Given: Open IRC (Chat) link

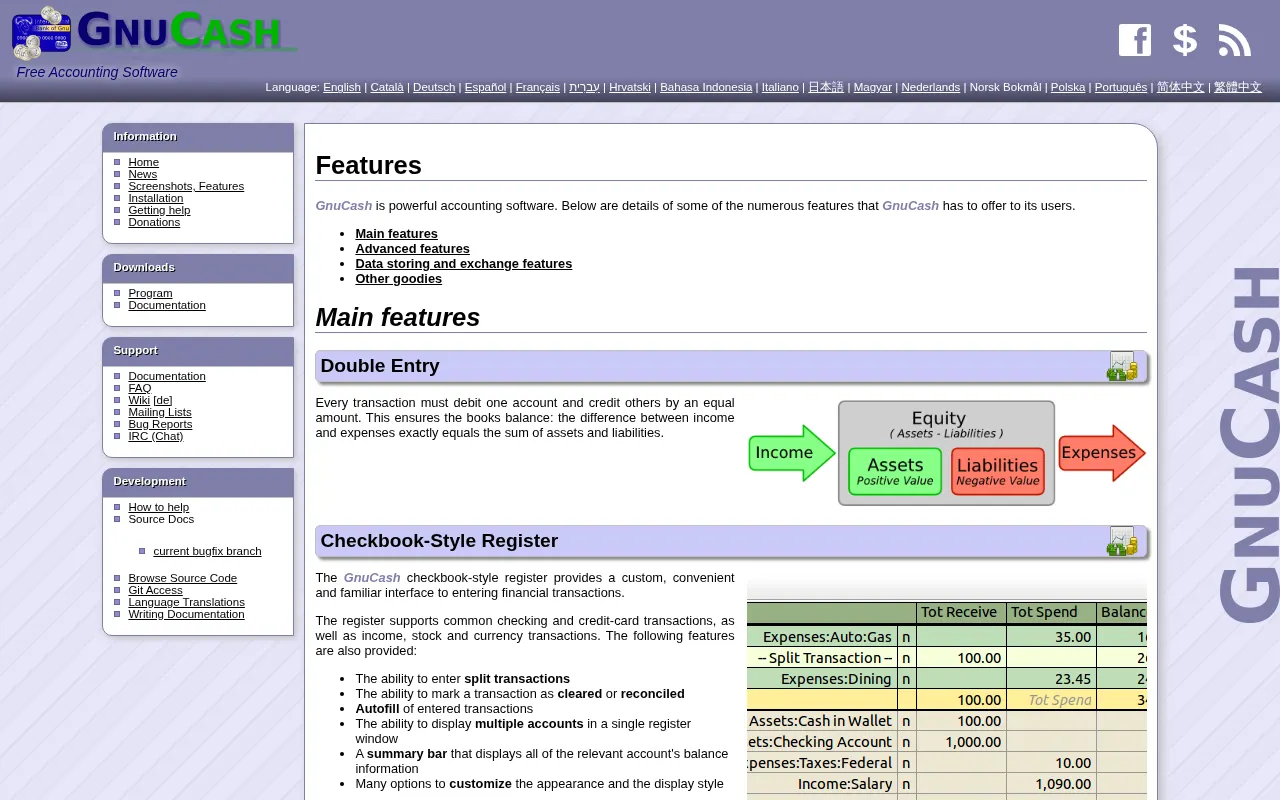Looking at the screenshot, I should click(156, 436).
